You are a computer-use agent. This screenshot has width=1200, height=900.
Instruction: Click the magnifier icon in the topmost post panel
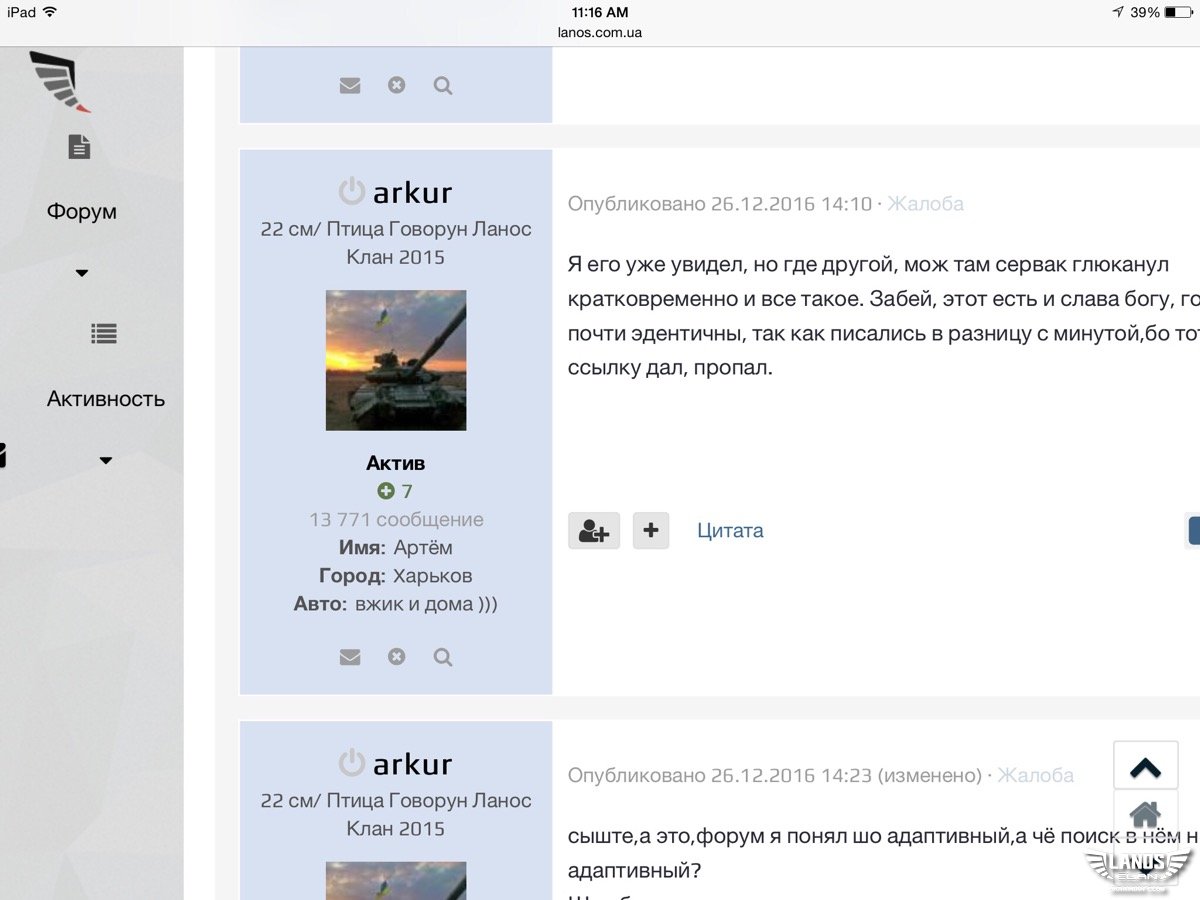443,86
